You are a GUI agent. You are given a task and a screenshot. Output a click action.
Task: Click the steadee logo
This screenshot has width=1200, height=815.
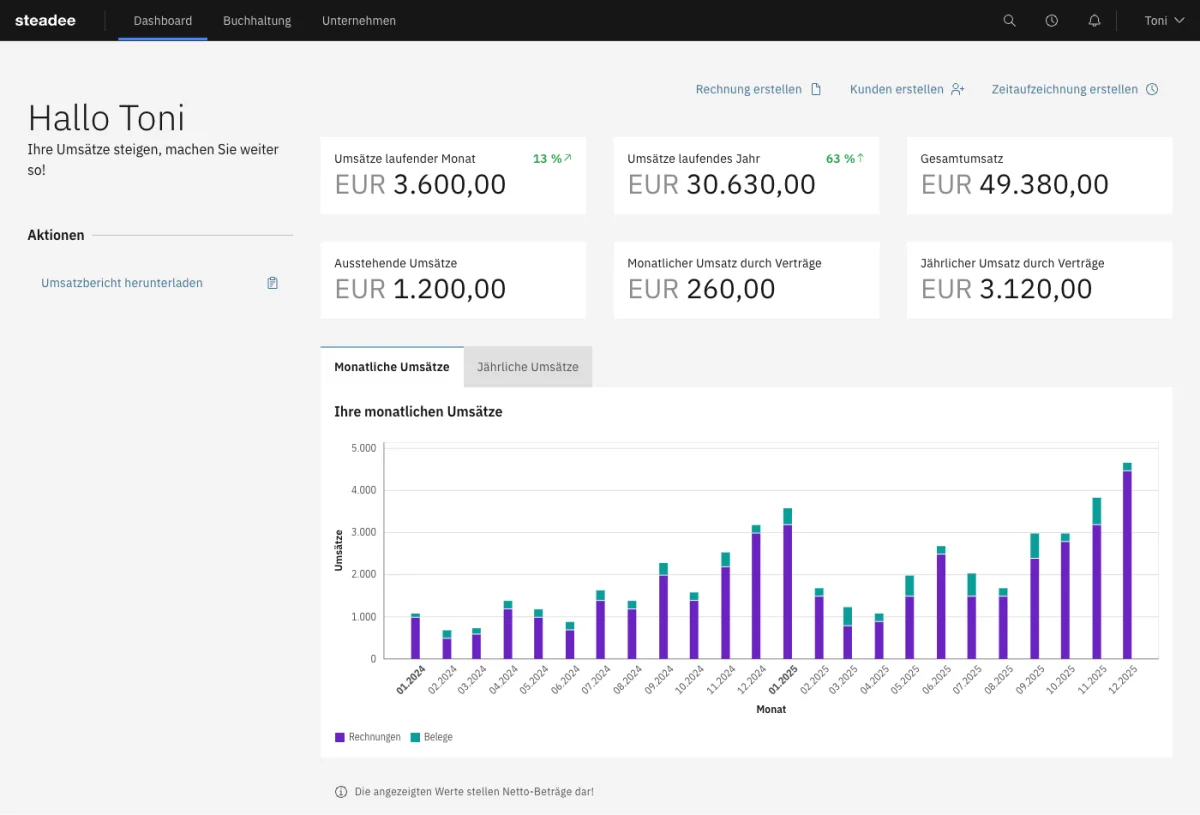click(x=45, y=21)
